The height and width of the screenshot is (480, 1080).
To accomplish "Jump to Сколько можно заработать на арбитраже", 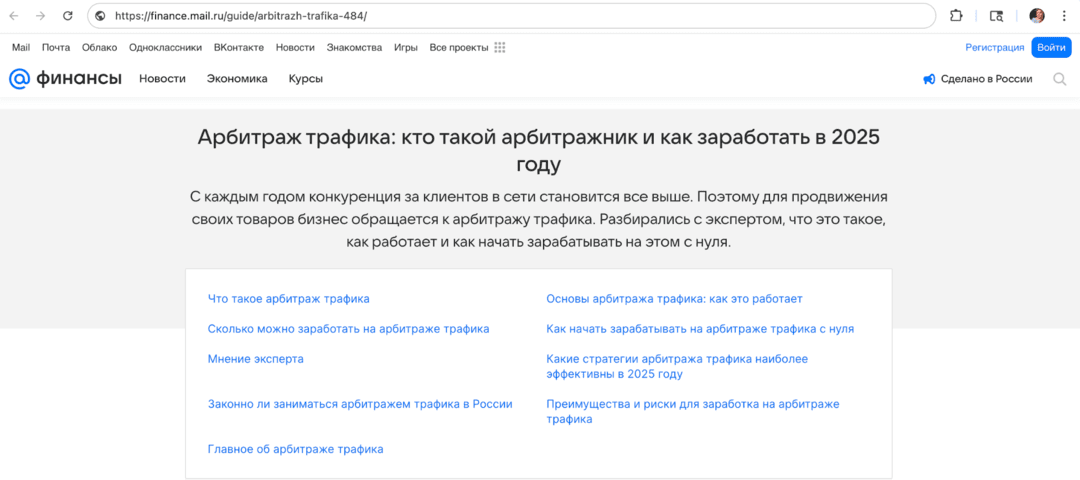I will pyautogui.click(x=349, y=329).
